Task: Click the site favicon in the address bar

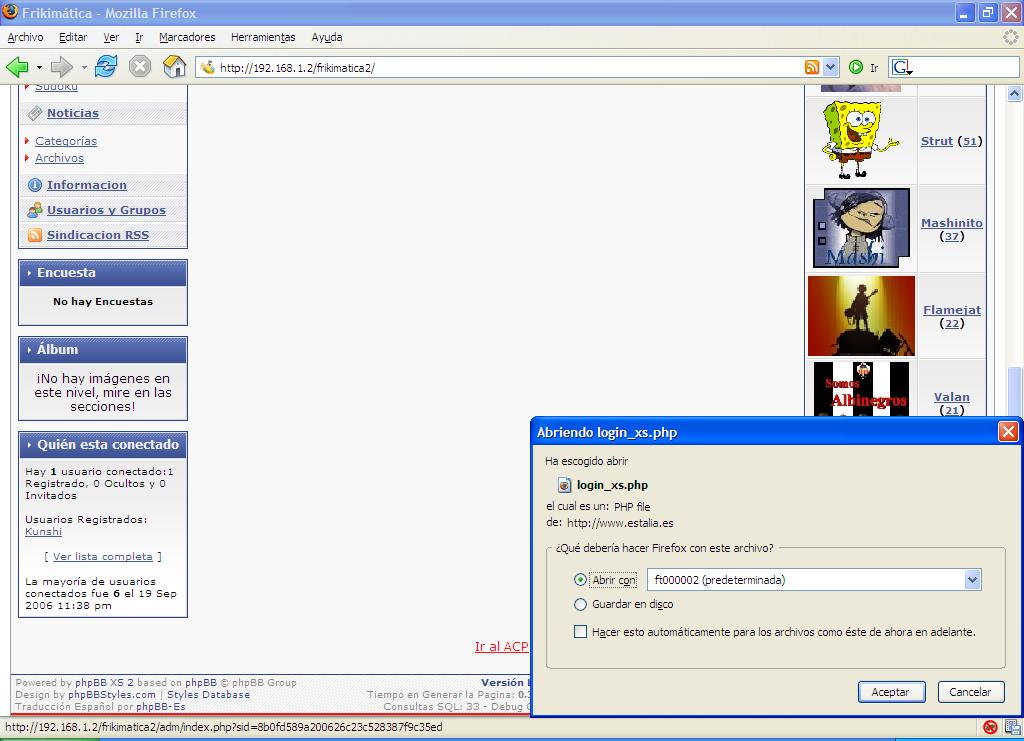Action: click(x=208, y=67)
